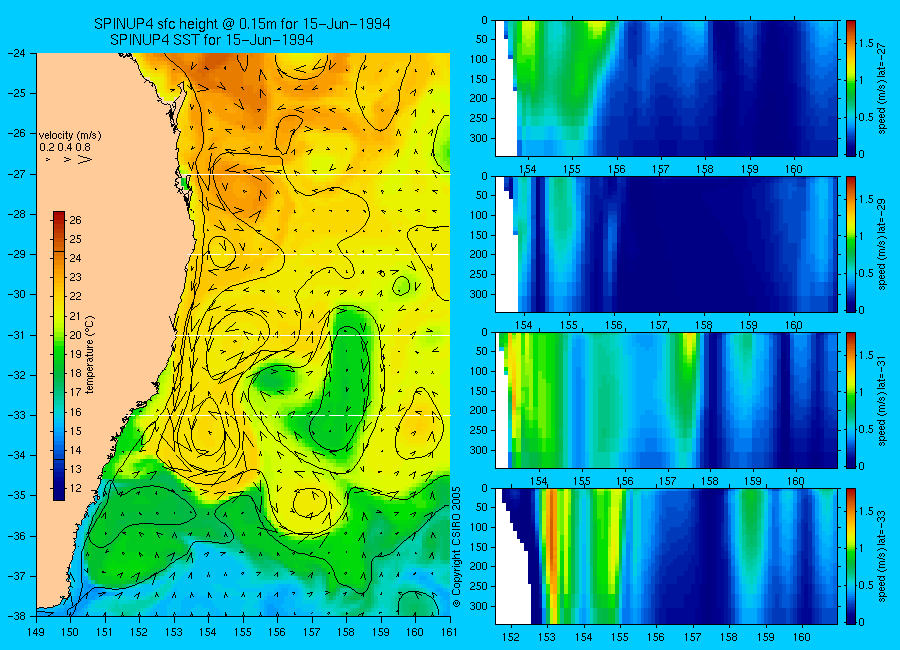Screen dimensions: 900x650
Task: Click the "speed (m/s) lat=-31" label
Action: pyautogui.click(x=883, y=400)
